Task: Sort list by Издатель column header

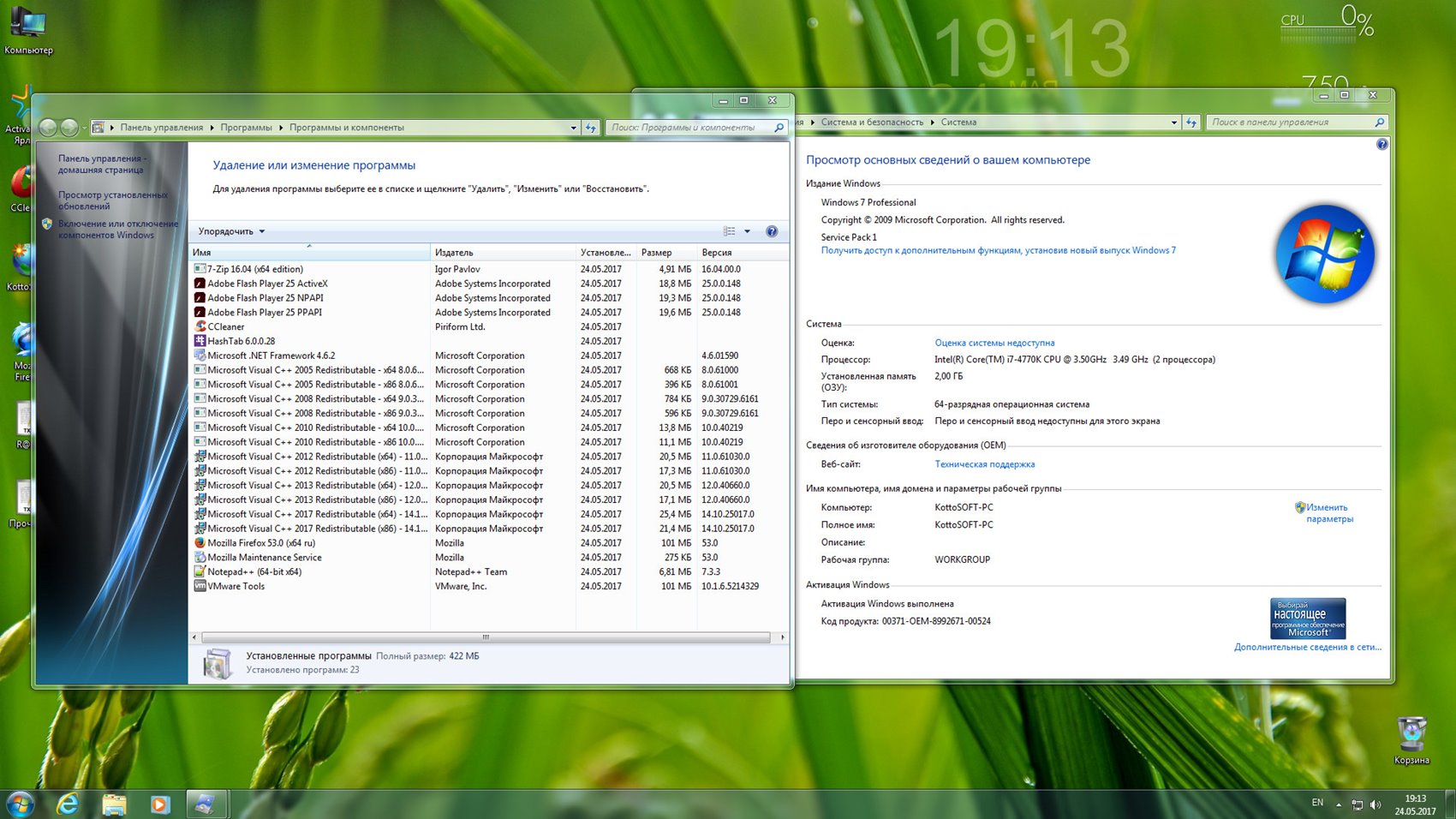Action: click(x=503, y=253)
